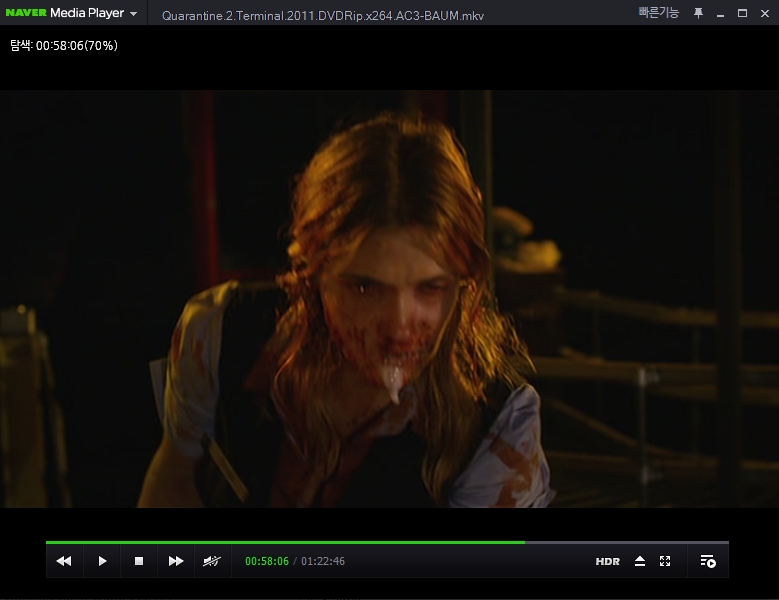
Task: Click the eject/open file icon
Action: point(640,561)
